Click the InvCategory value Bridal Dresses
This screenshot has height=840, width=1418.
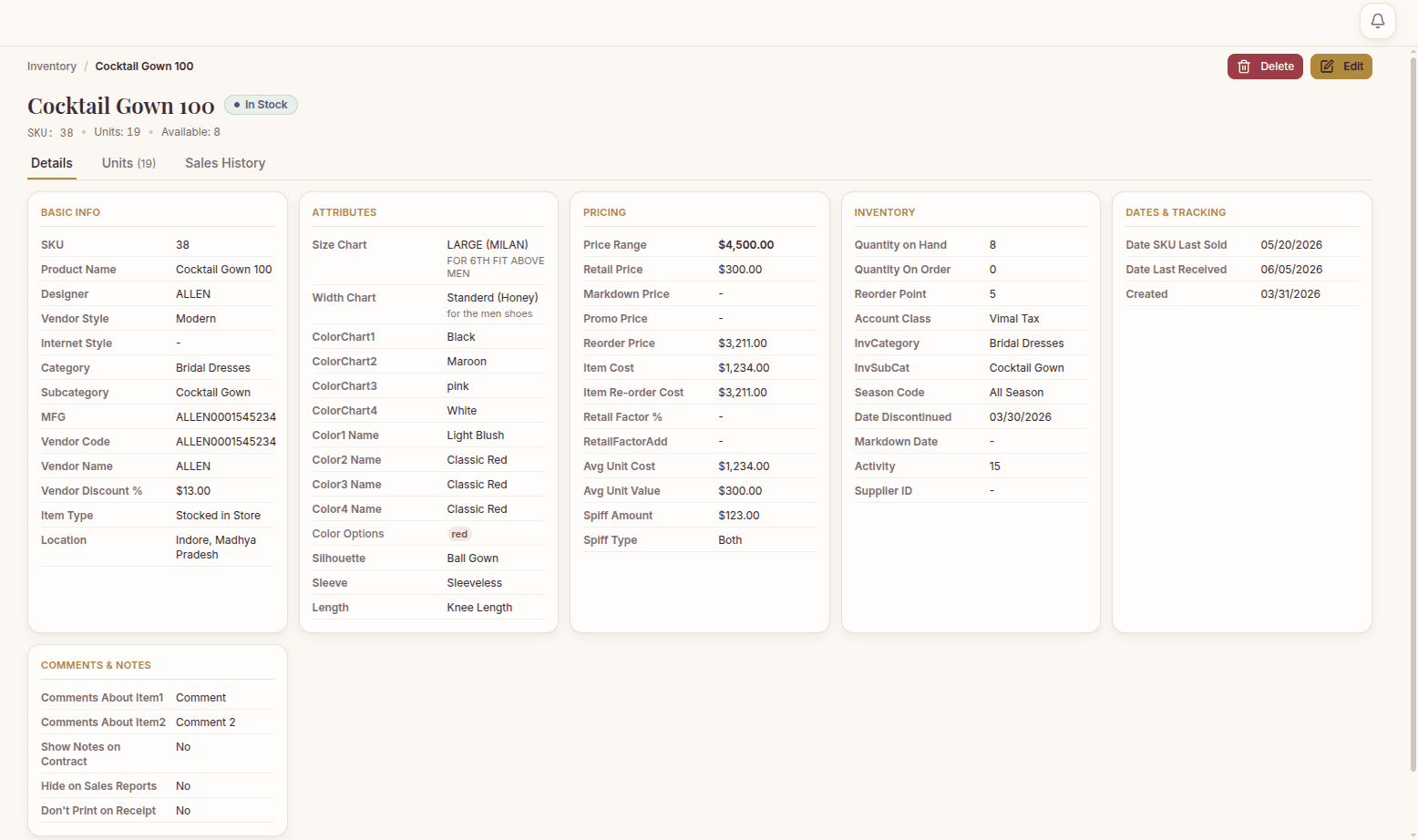(1027, 343)
